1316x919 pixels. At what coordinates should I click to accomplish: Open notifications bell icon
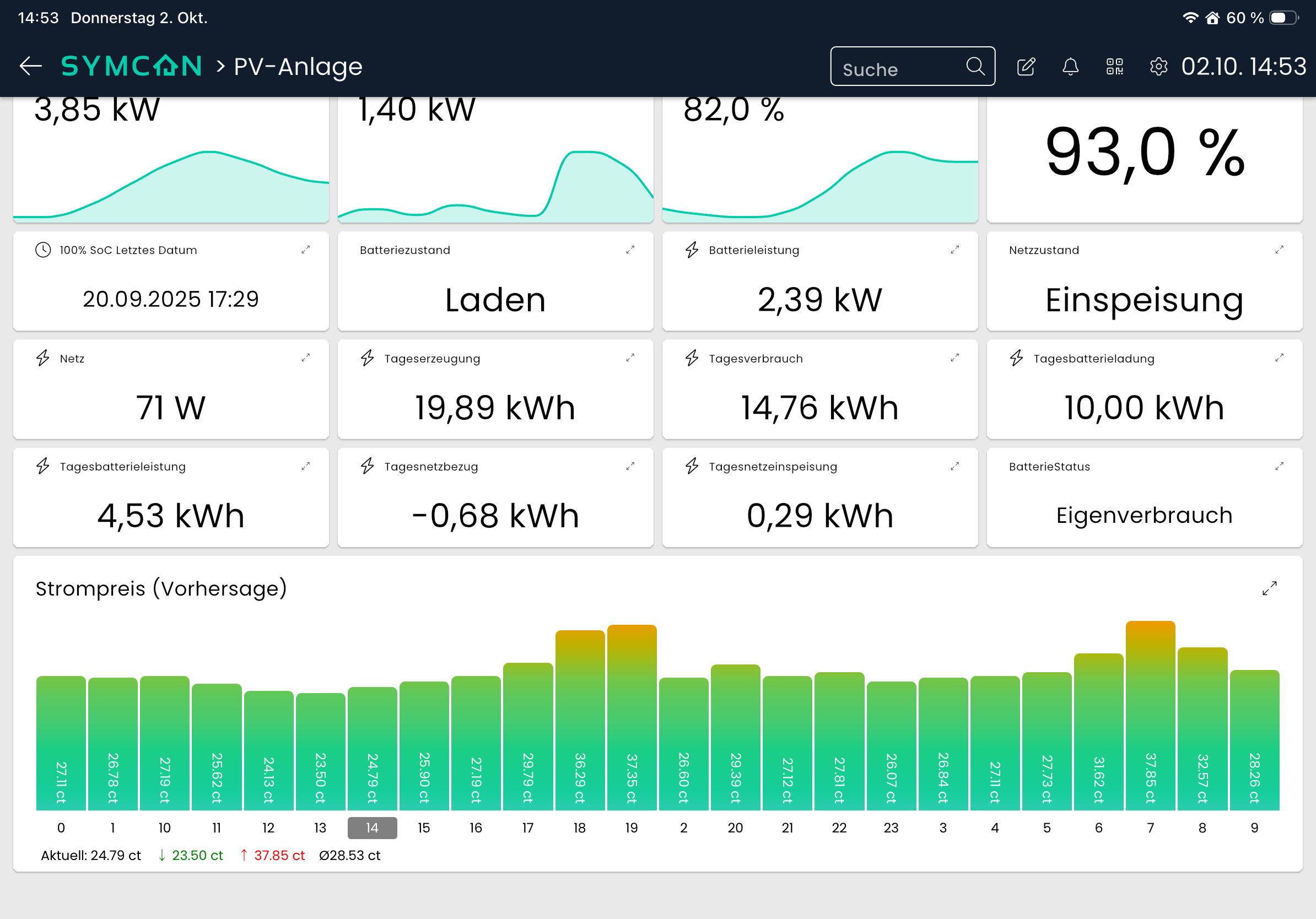tap(1070, 67)
